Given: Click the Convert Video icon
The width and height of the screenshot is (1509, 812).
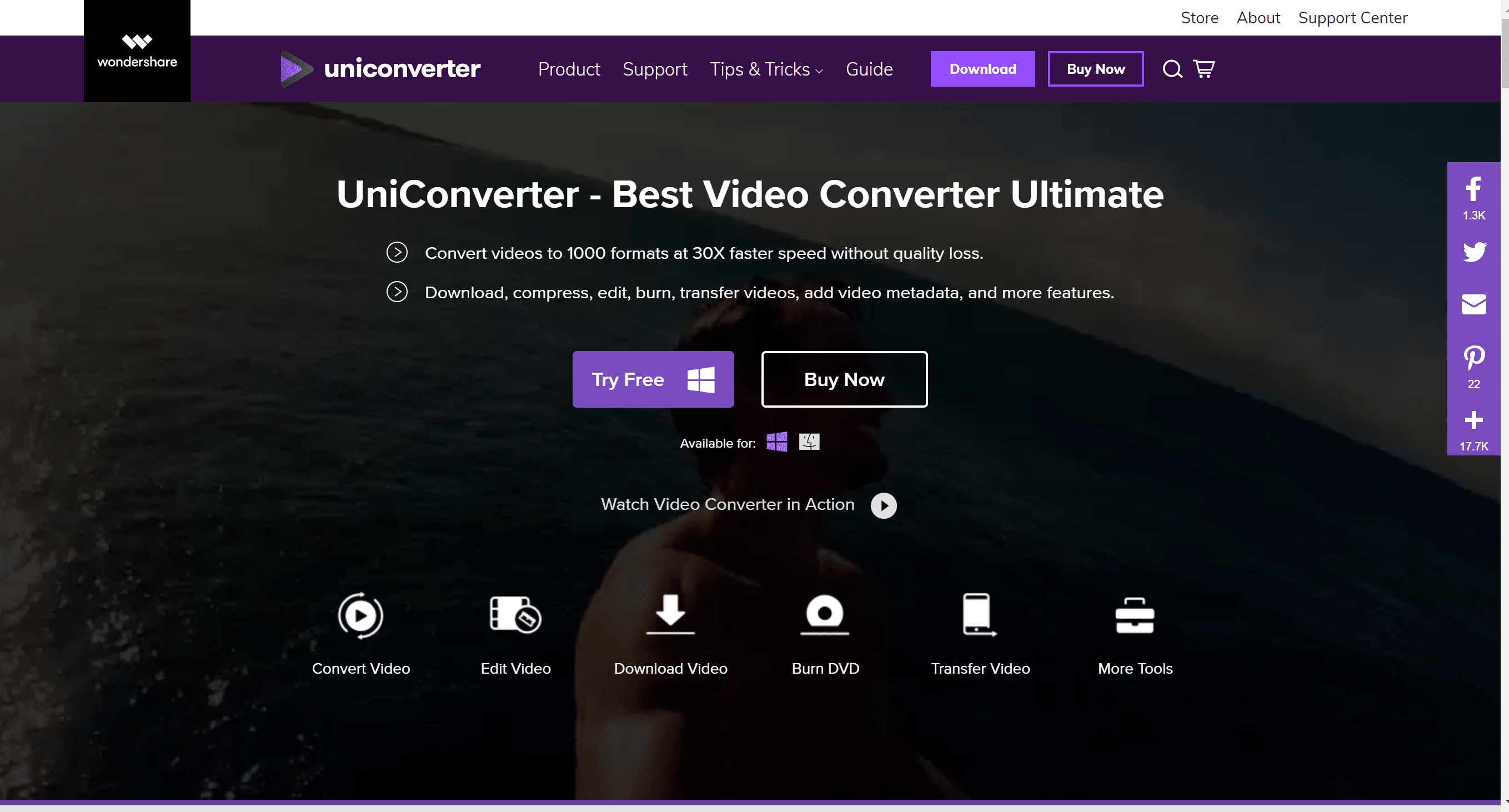Looking at the screenshot, I should pos(361,615).
